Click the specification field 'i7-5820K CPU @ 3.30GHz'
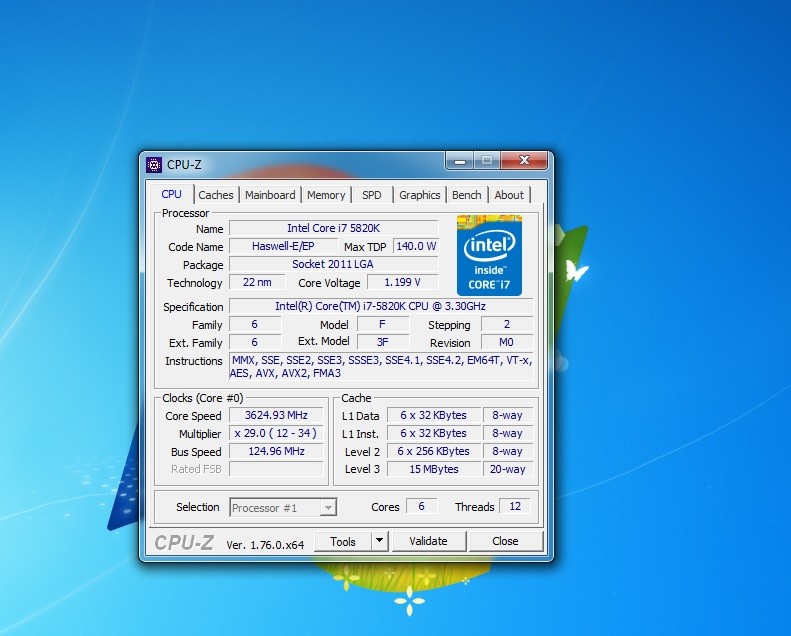Viewport: 791px width, 636px height. (381, 306)
